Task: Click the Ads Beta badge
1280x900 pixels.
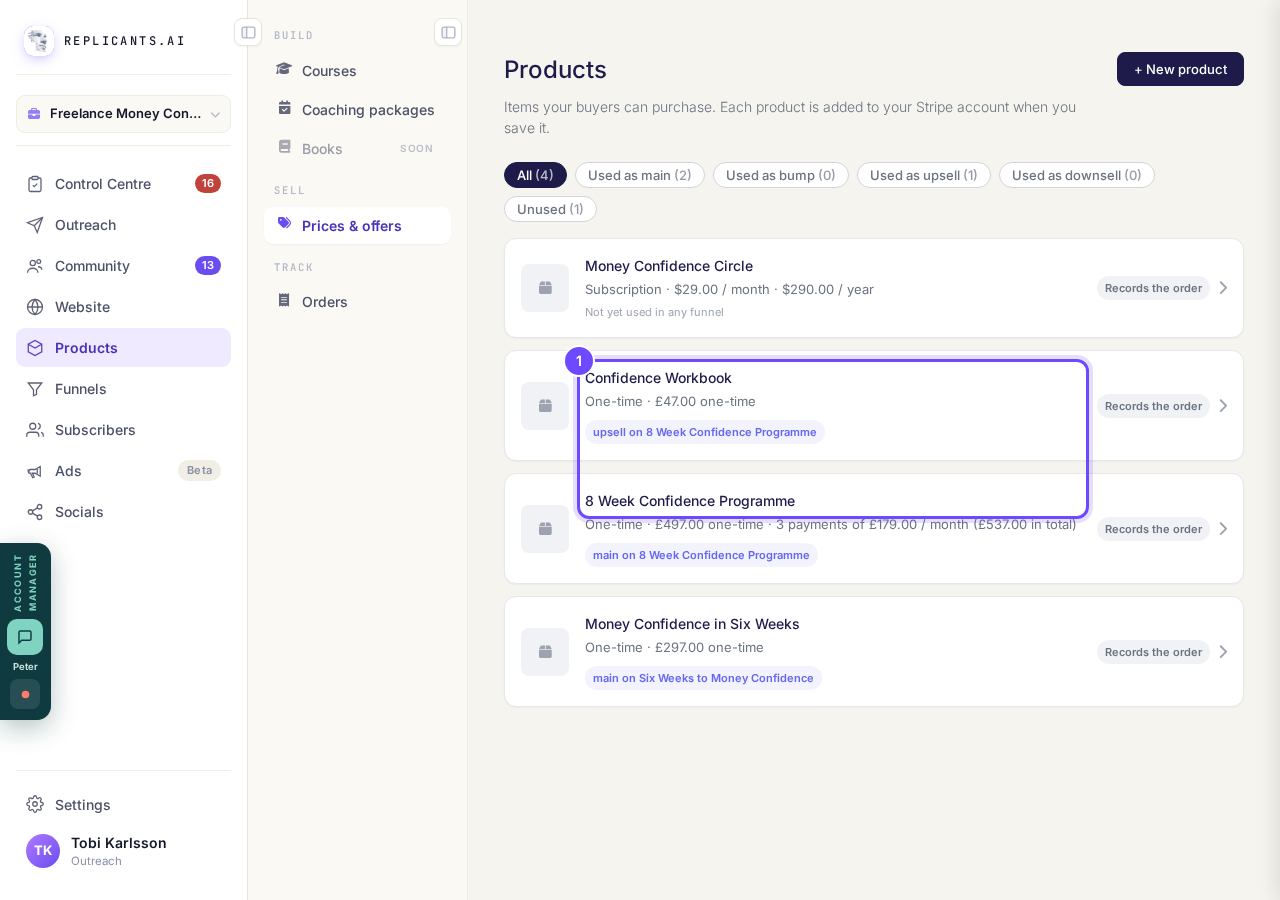Action: [x=199, y=471]
